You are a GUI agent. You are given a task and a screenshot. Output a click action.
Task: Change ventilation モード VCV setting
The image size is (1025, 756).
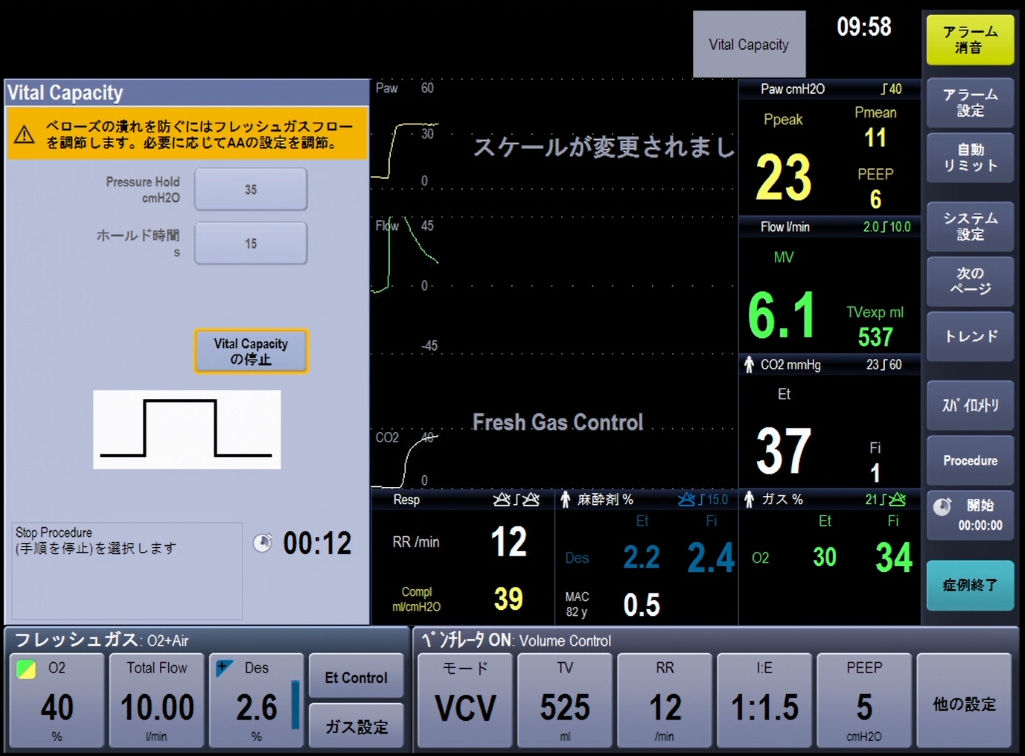click(x=465, y=700)
